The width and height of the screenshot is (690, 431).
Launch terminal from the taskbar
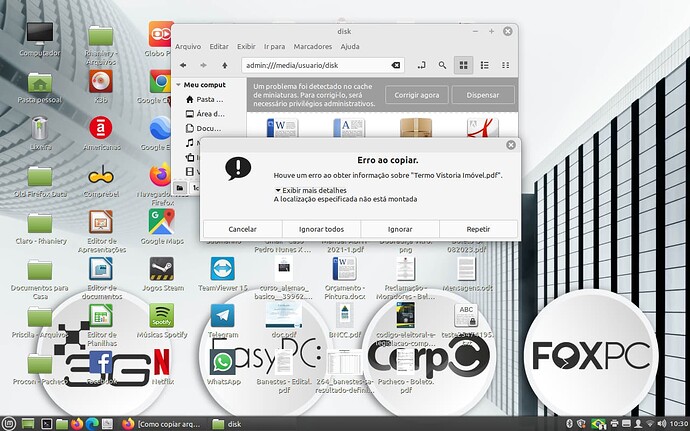[46, 424]
